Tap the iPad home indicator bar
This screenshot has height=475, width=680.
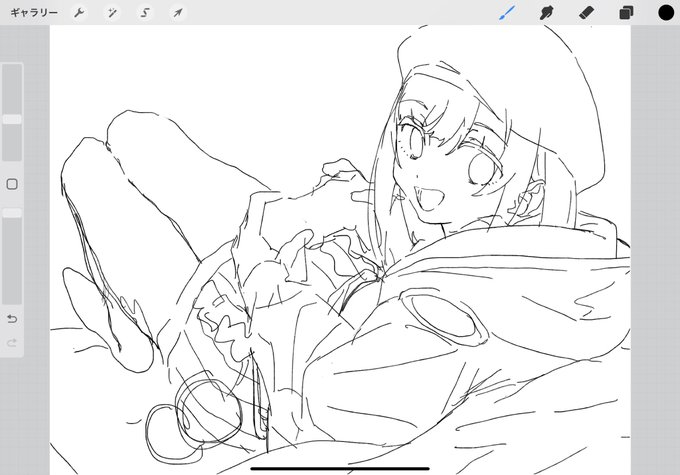(340, 468)
